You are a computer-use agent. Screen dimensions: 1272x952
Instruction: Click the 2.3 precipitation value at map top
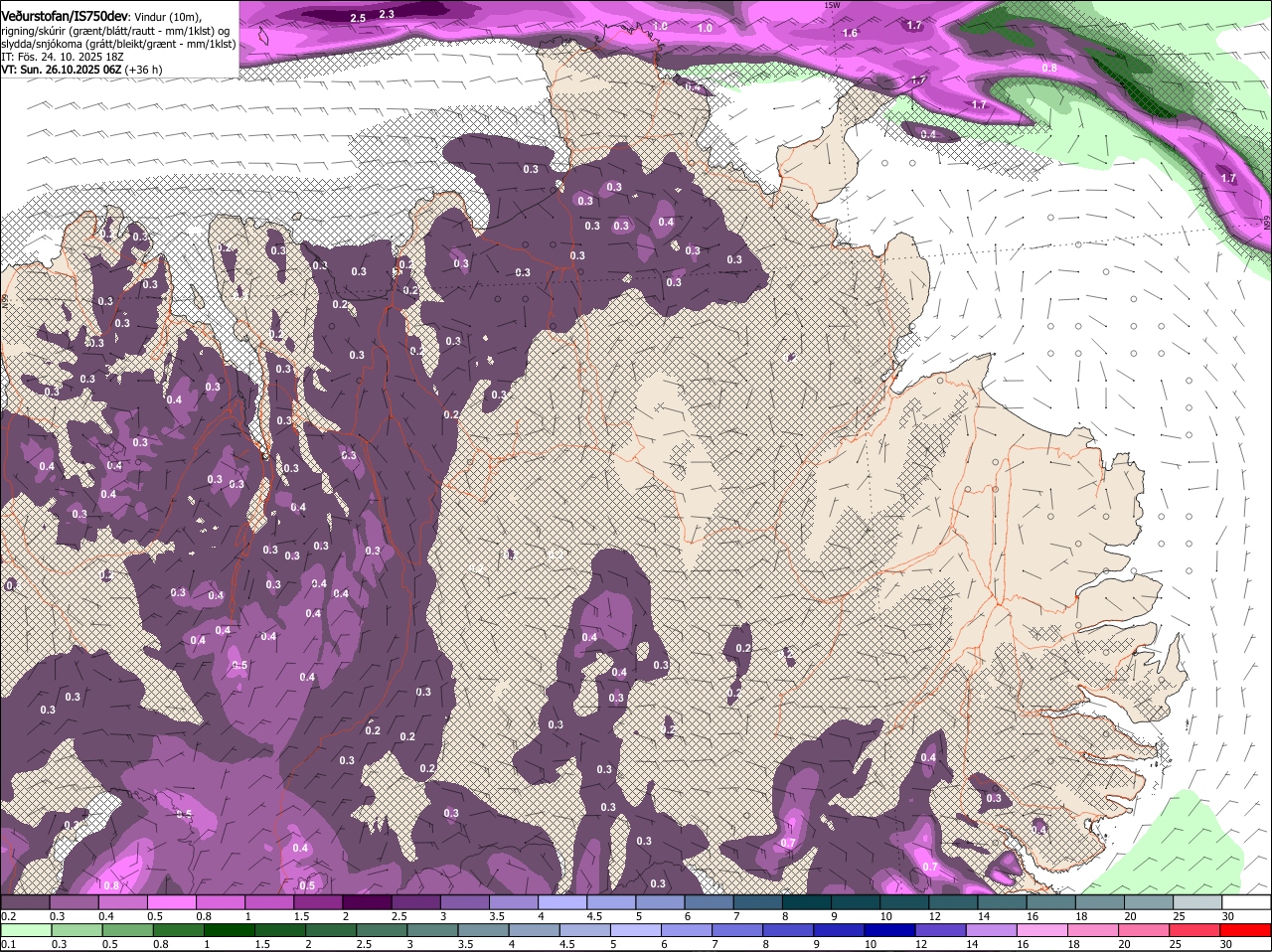(387, 14)
